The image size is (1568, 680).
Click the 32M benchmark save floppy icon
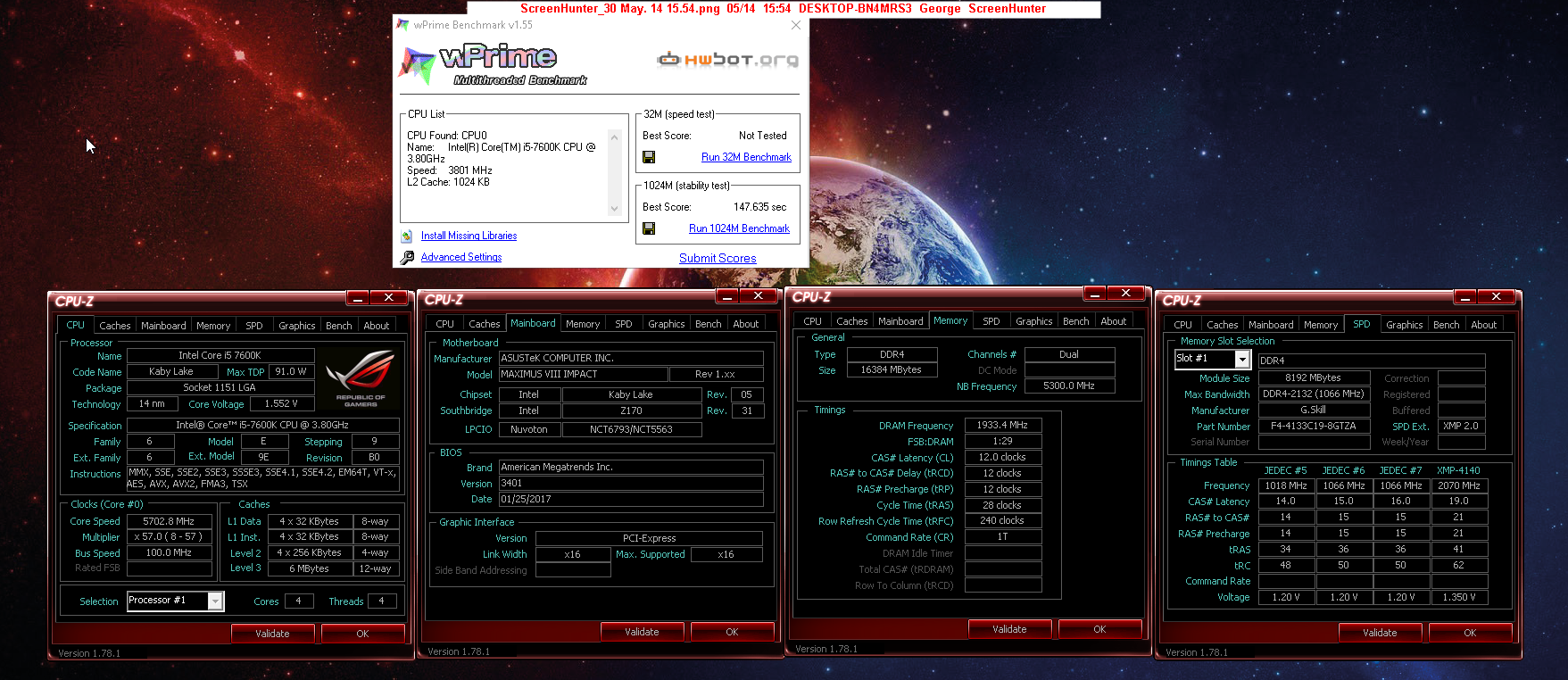click(x=649, y=157)
